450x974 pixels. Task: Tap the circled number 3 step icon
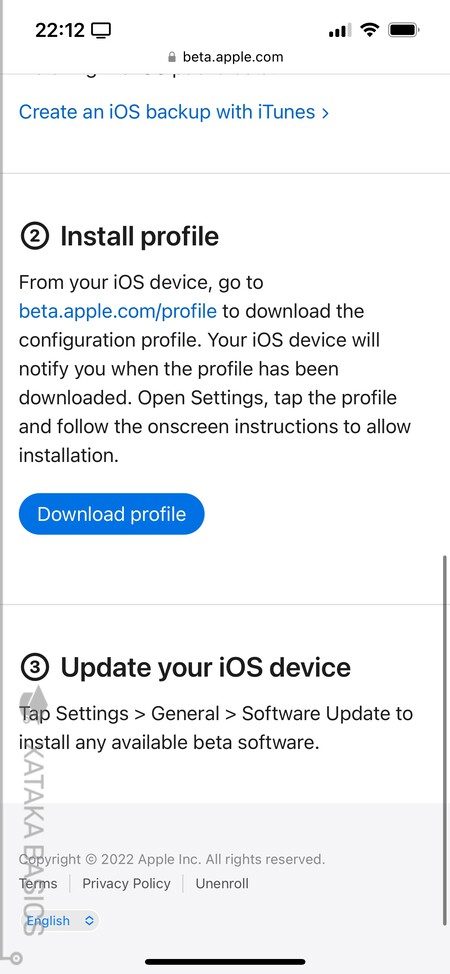click(x=34, y=668)
